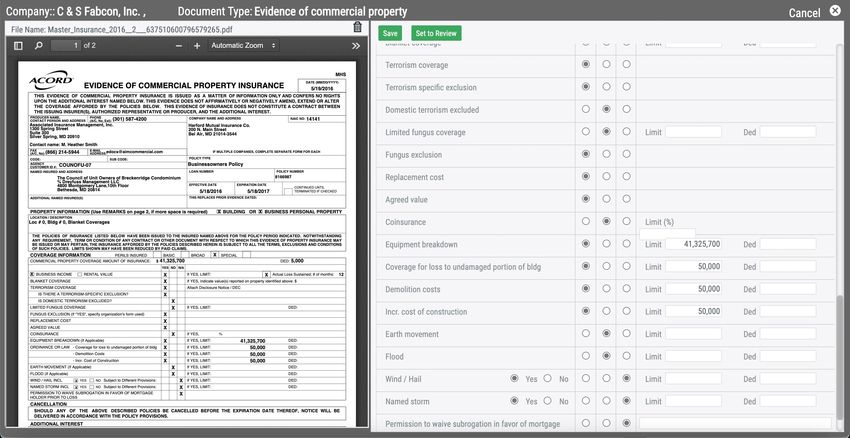Click the Demolition costs Ded field
The image size is (850, 438).
pos(788,289)
